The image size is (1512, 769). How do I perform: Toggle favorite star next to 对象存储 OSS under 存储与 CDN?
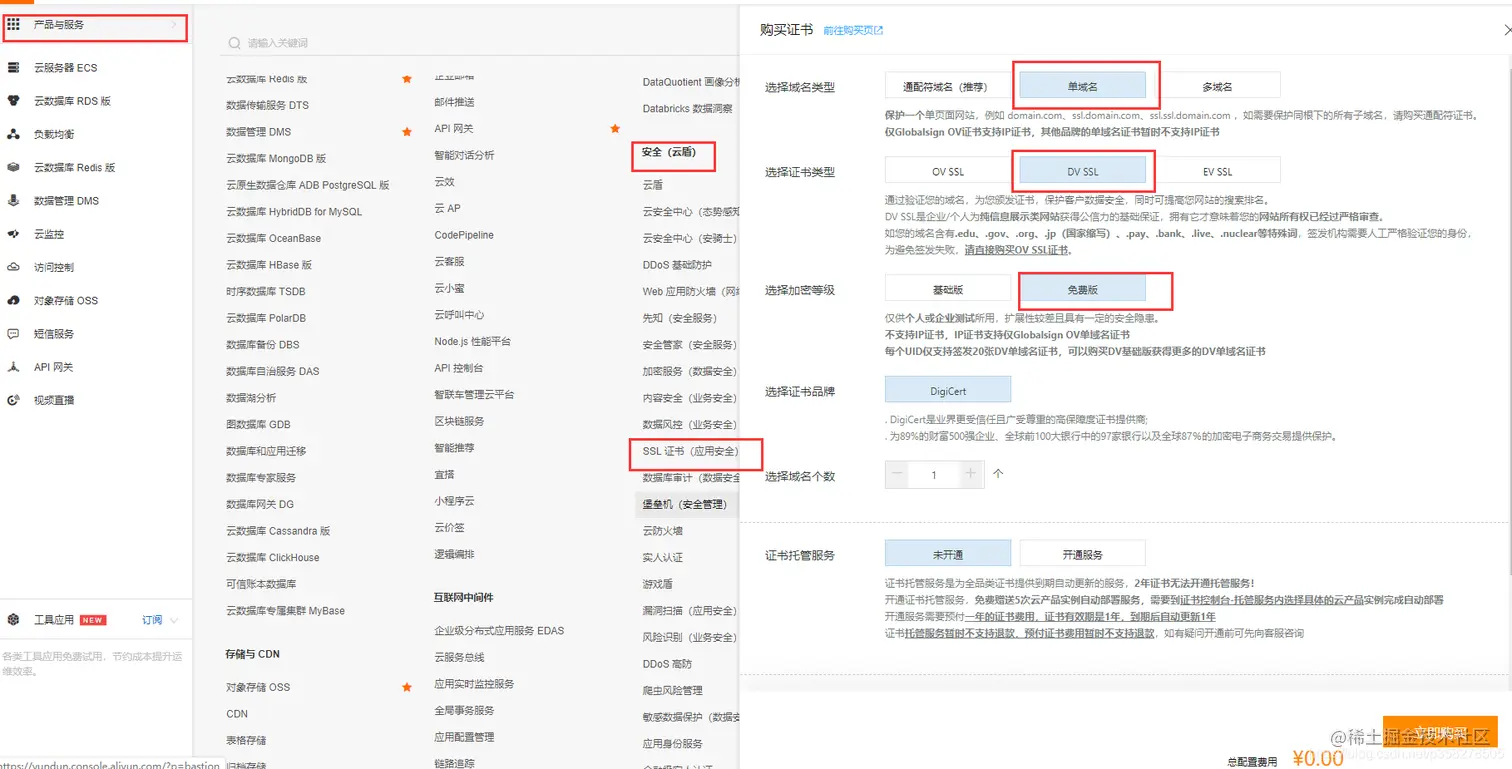[x=407, y=687]
